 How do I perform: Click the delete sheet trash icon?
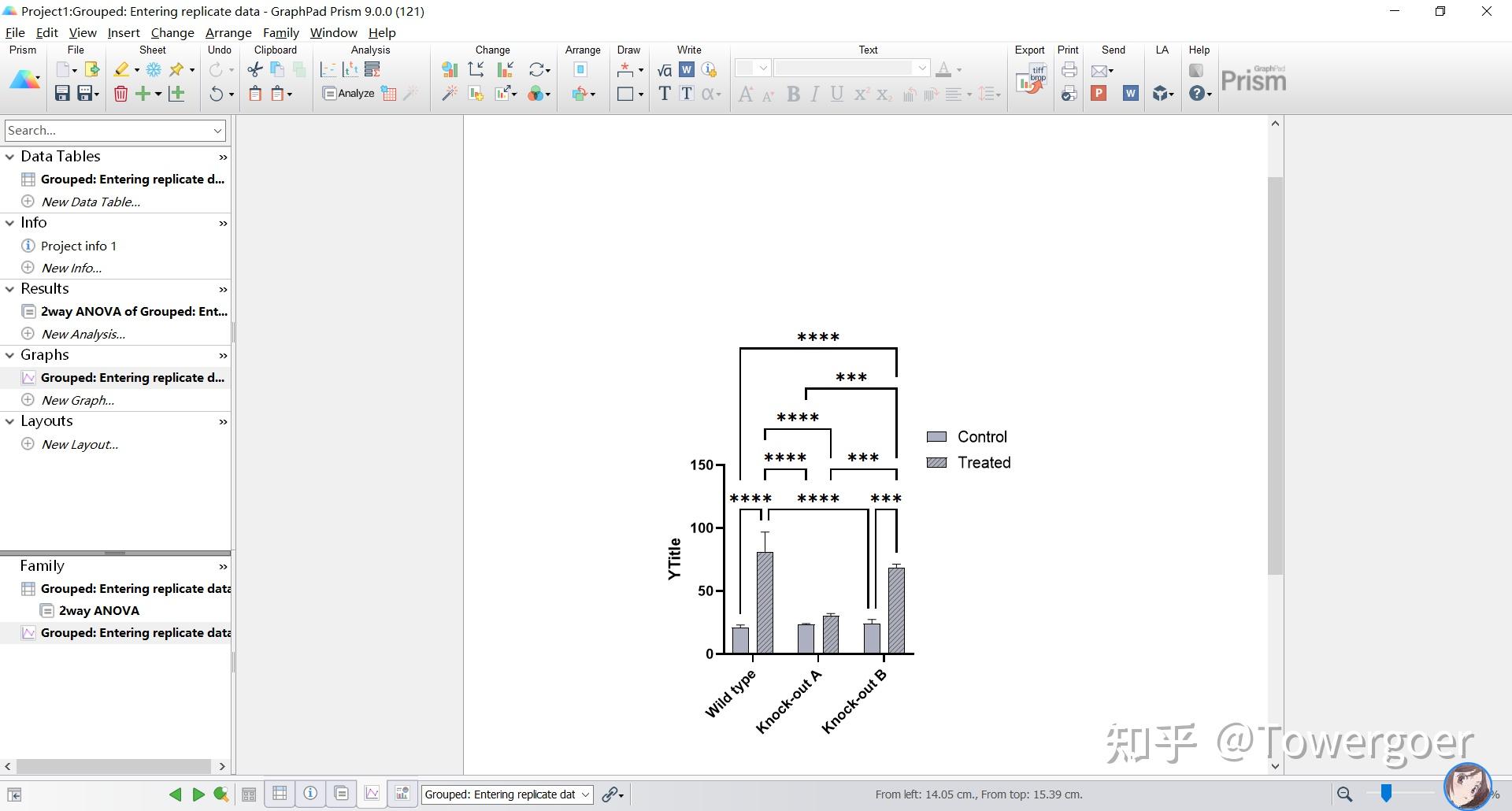coord(120,94)
